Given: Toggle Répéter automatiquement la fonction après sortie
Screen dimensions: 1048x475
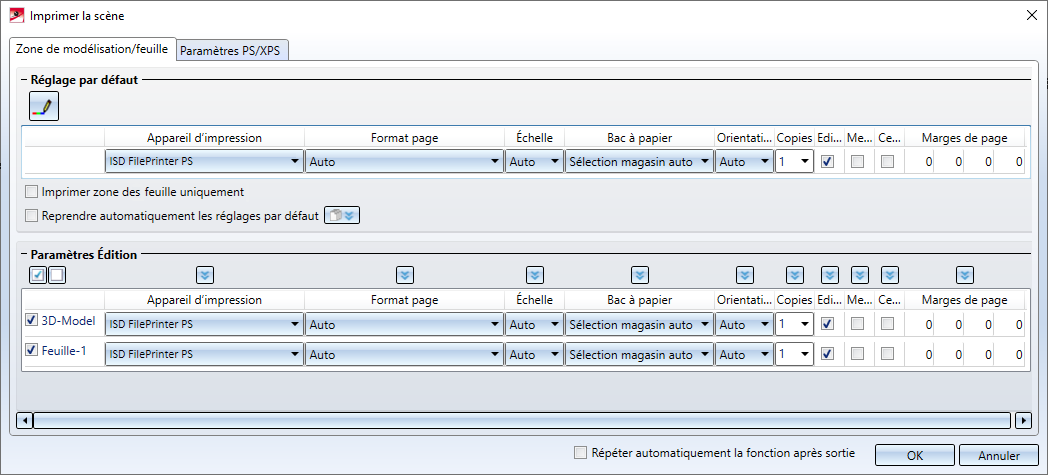Looking at the screenshot, I should click(x=581, y=453).
